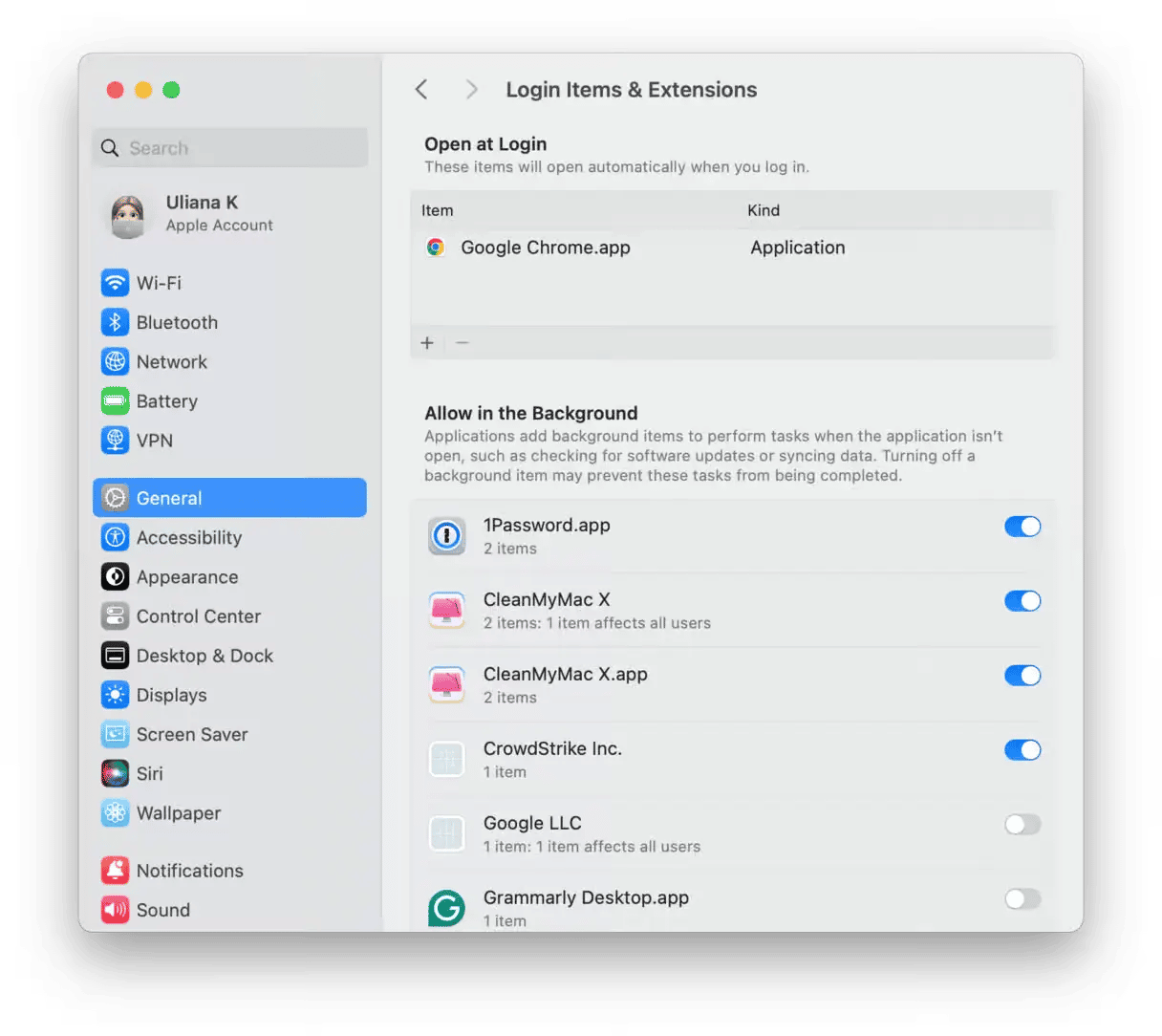This screenshot has height=1036, width=1162.
Task: Enable Grammarly Desktop.app background toggle
Action: tap(1022, 899)
